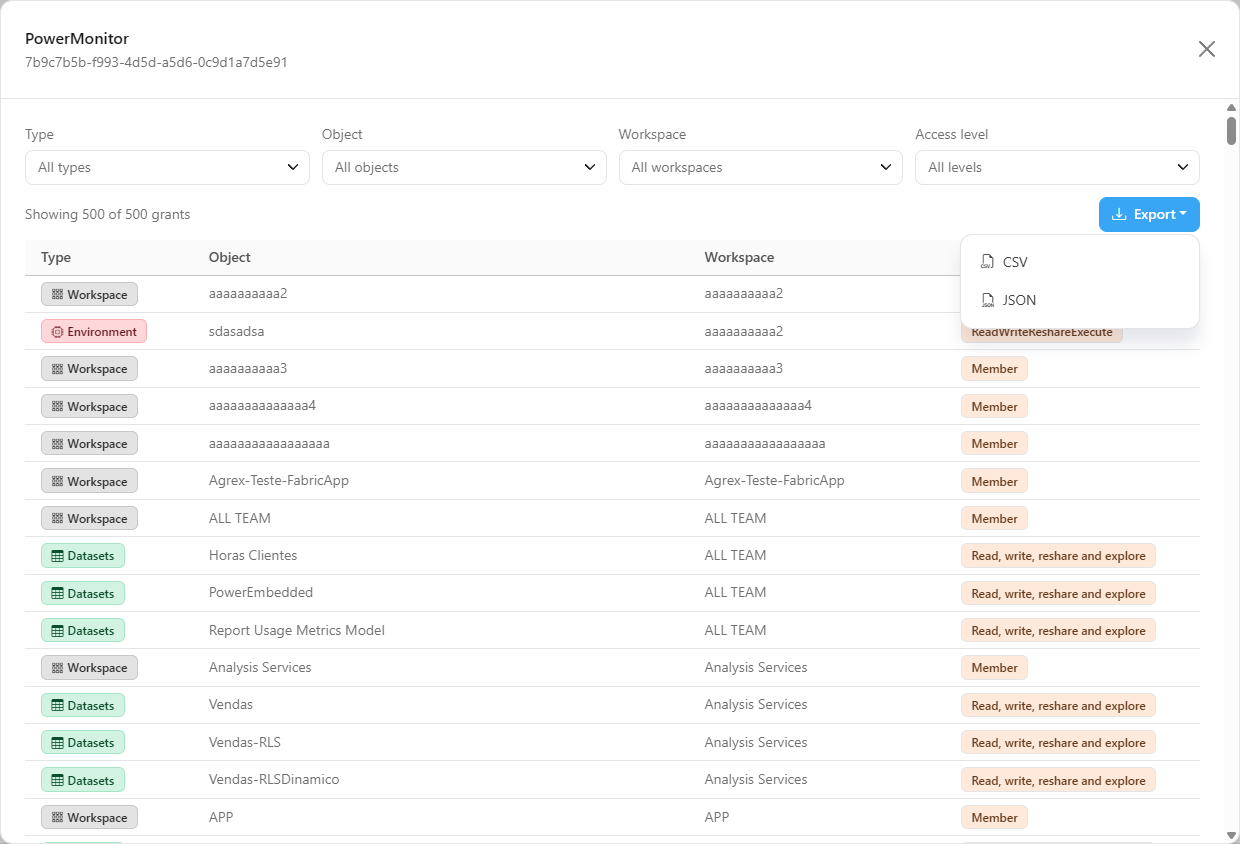This screenshot has height=844, width=1240.
Task: Click the Type column header
Action: tap(56, 257)
